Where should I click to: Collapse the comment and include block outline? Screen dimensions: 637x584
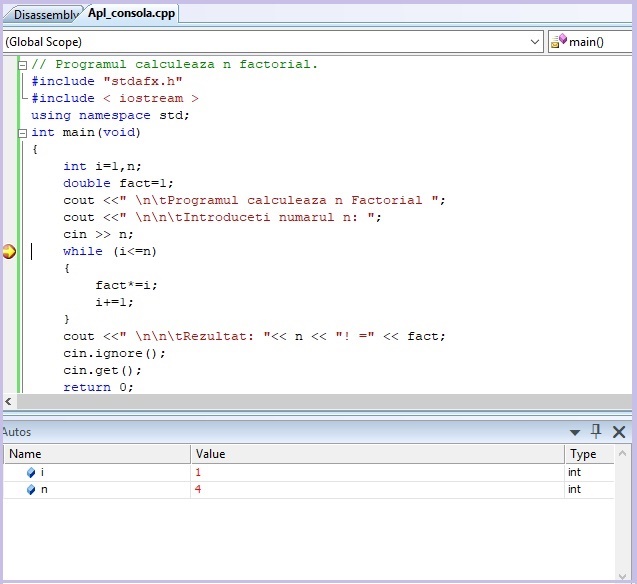point(23,65)
